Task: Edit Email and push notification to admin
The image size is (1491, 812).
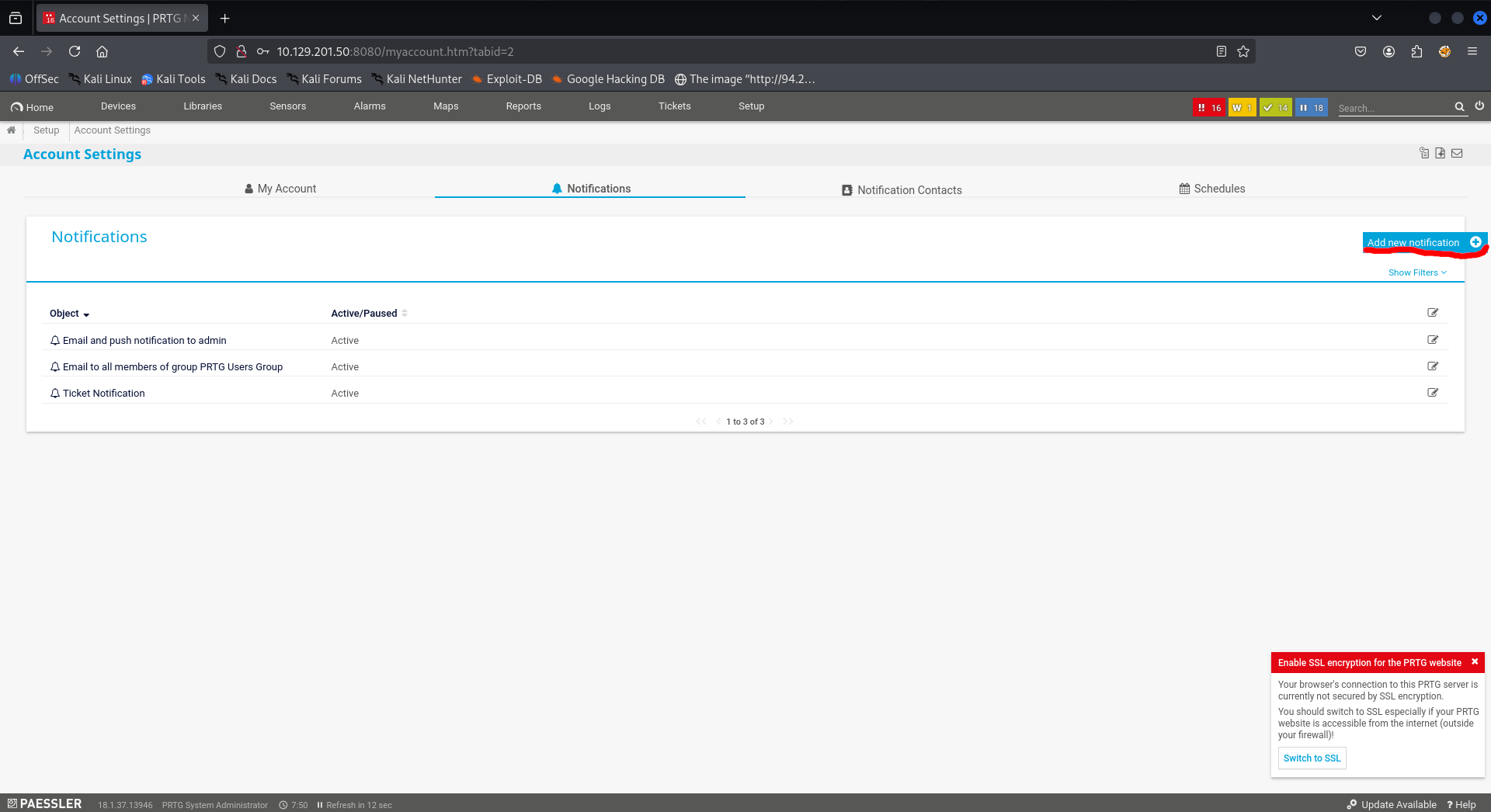Action: pyautogui.click(x=1433, y=340)
